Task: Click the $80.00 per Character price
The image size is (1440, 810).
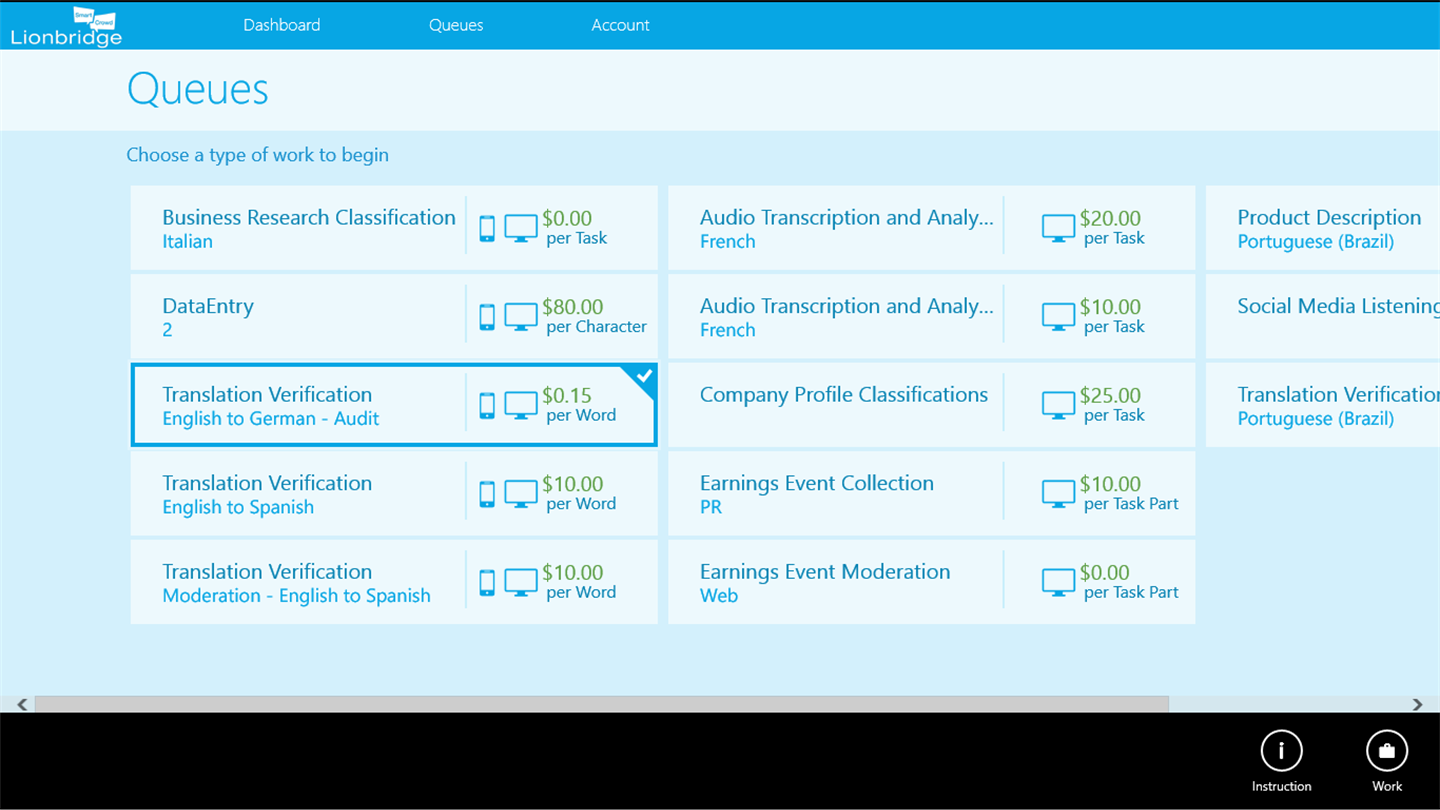Action: (x=594, y=317)
